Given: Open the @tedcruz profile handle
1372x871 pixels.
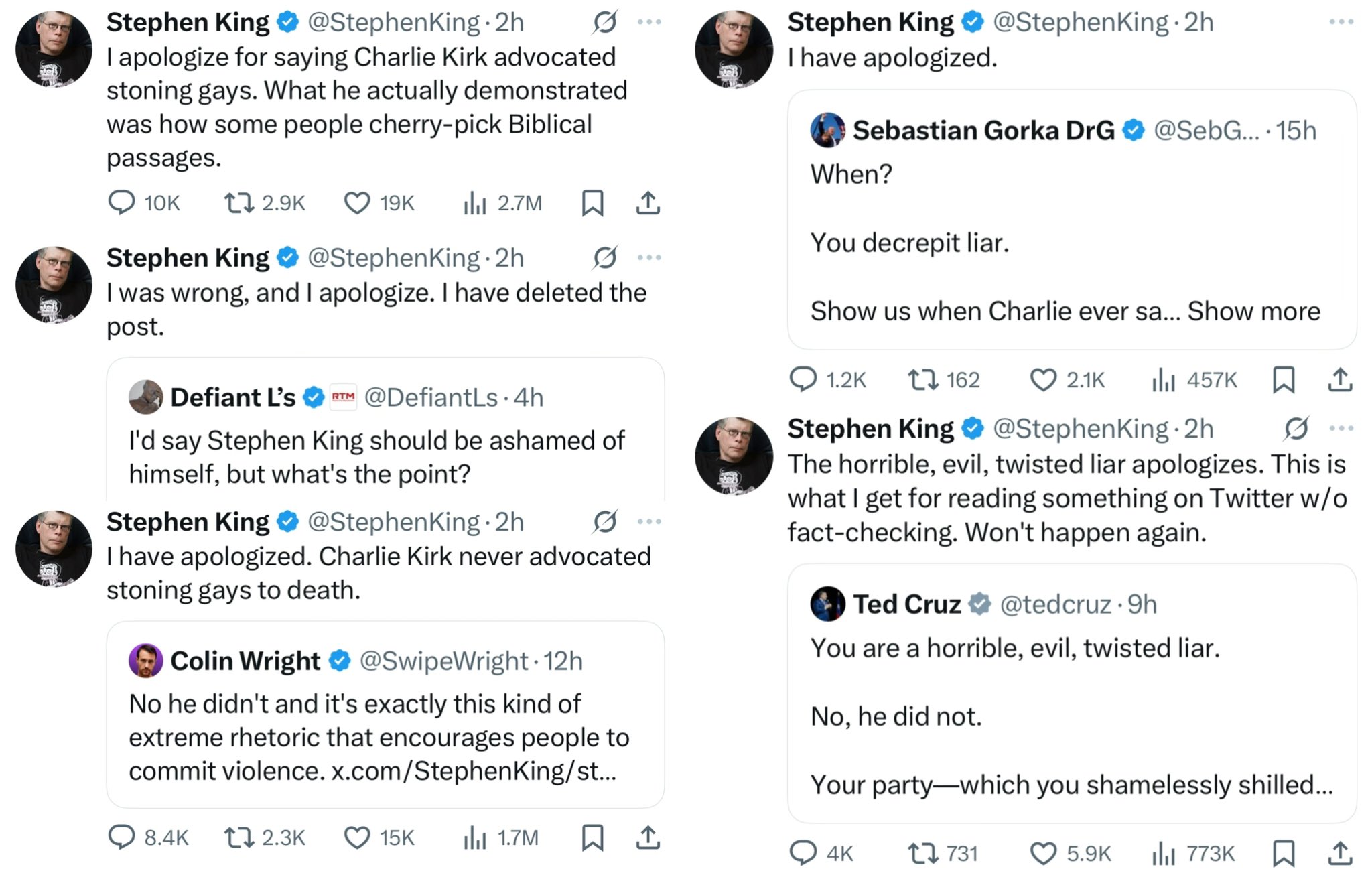Looking at the screenshot, I should point(1055,604).
